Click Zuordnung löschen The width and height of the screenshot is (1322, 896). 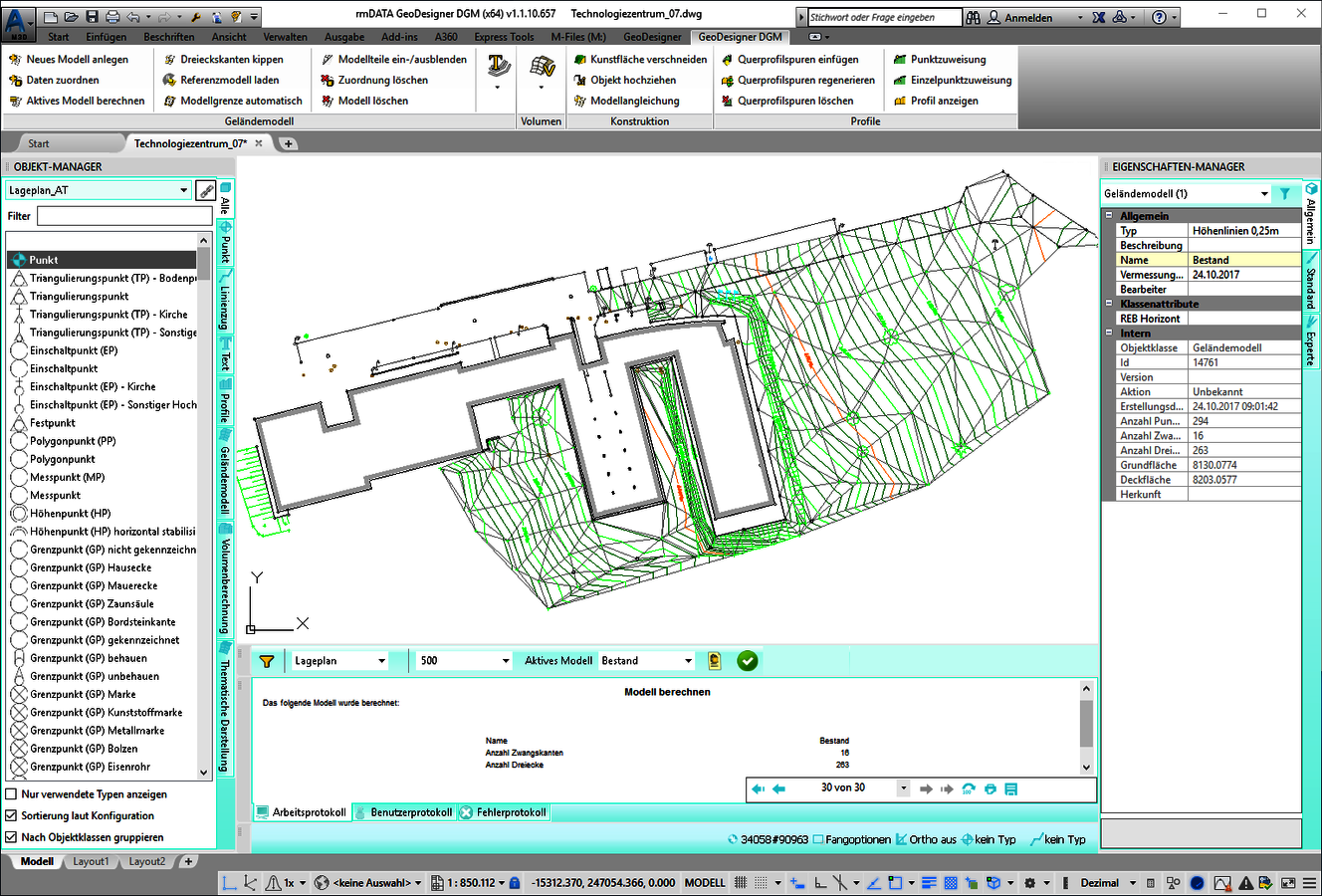[374, 81]
